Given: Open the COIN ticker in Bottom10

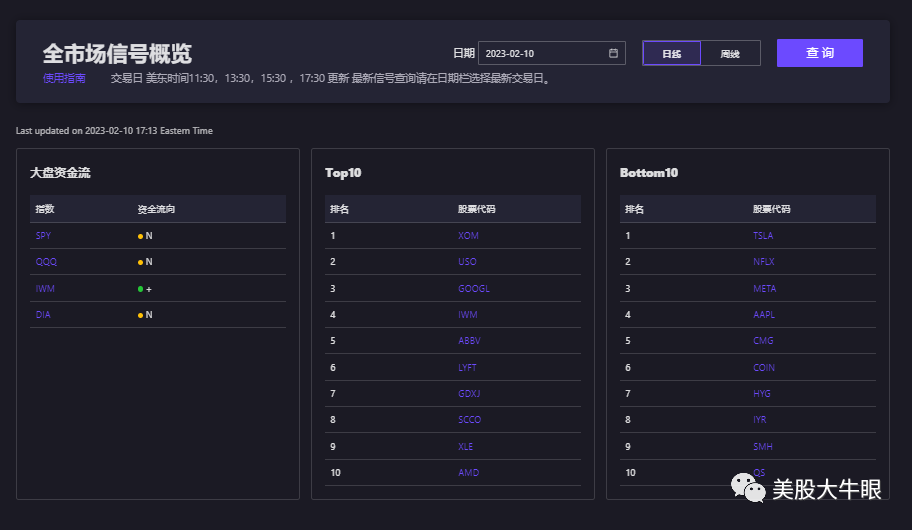Looking at the screenshot, I should point(764,368).
